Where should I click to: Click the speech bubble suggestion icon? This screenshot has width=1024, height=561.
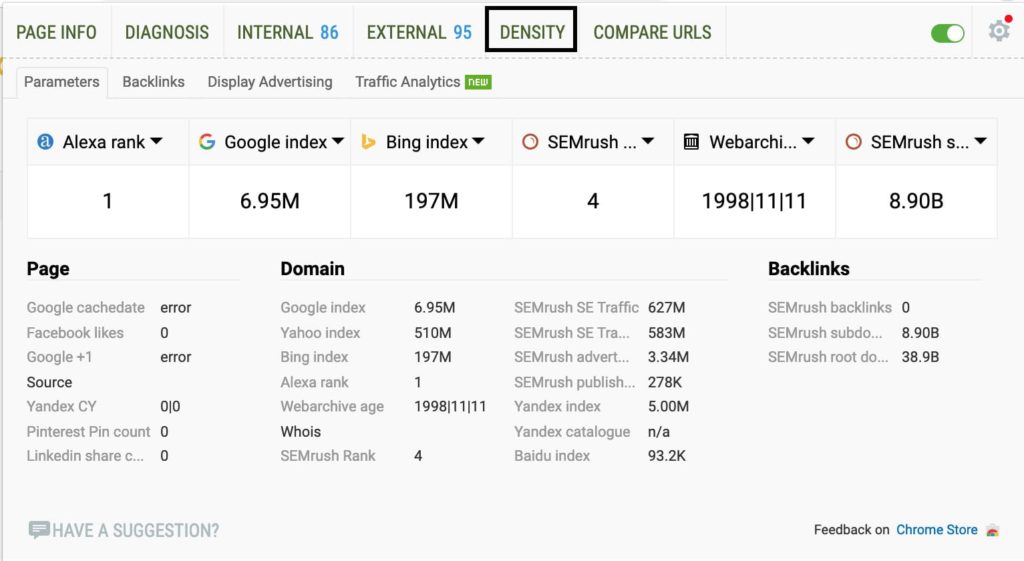[39, 530]
